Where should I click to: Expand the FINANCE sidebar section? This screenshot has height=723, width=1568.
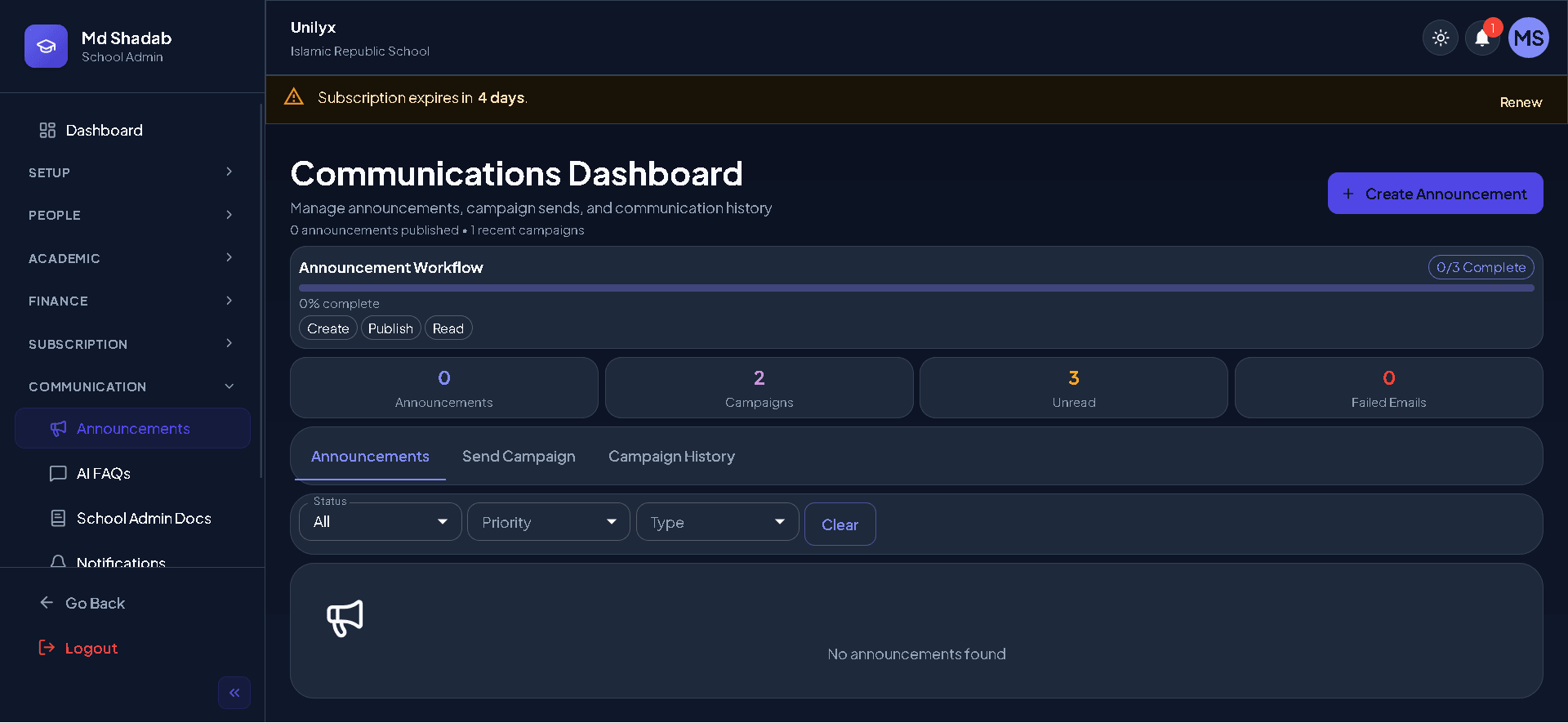click(131, 301)
